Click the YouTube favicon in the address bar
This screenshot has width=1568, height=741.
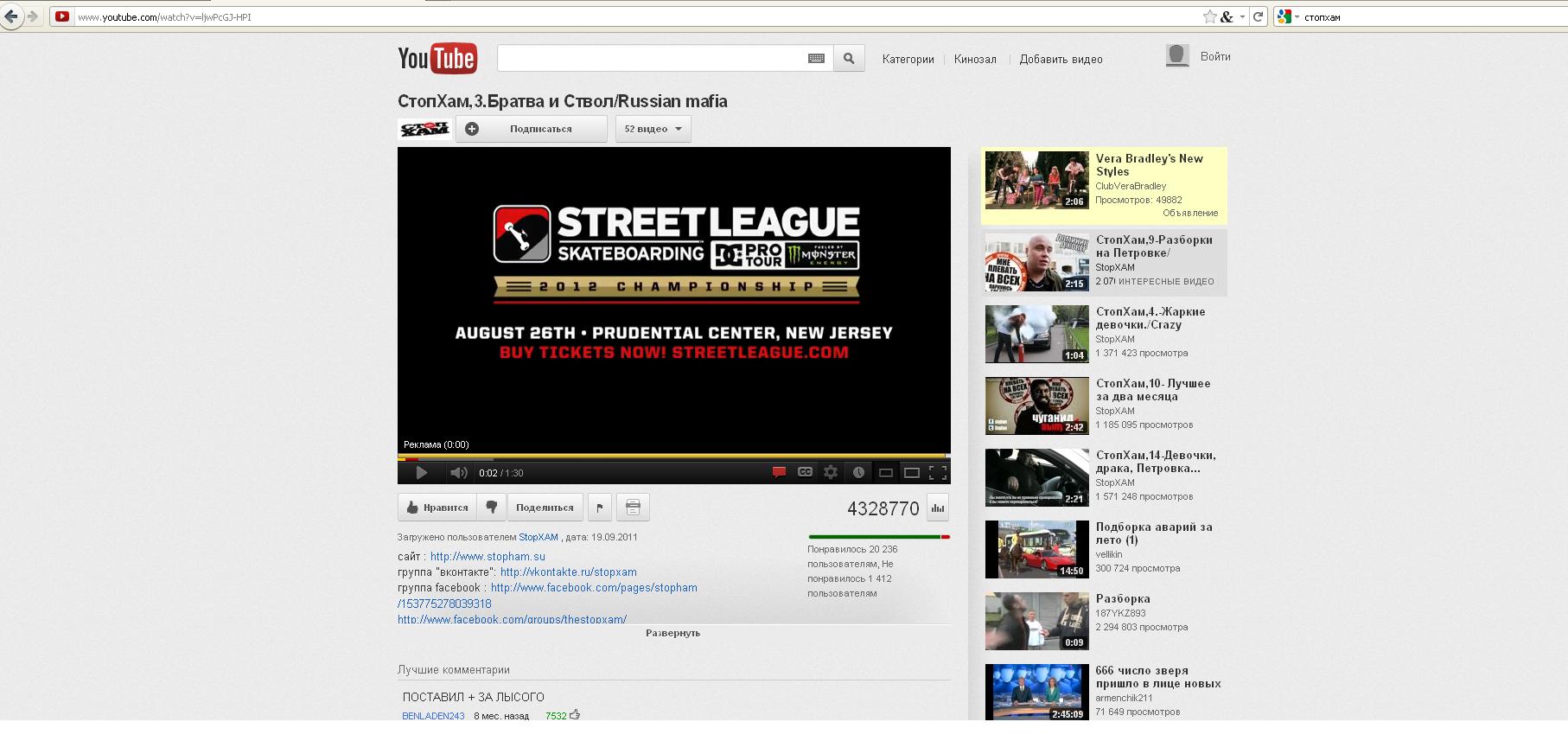[62, 16]
